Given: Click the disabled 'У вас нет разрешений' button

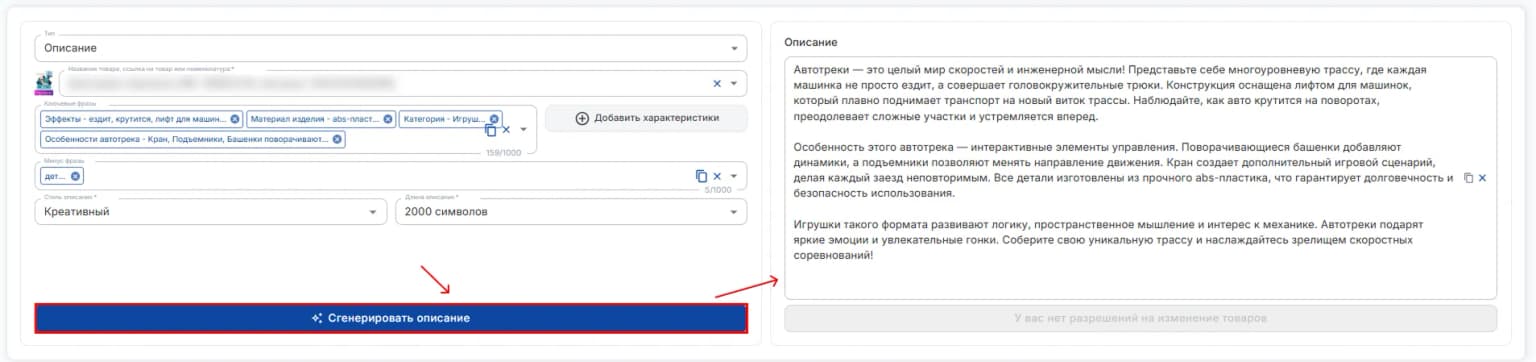Looking at the screenshot, I should 1140,318.
